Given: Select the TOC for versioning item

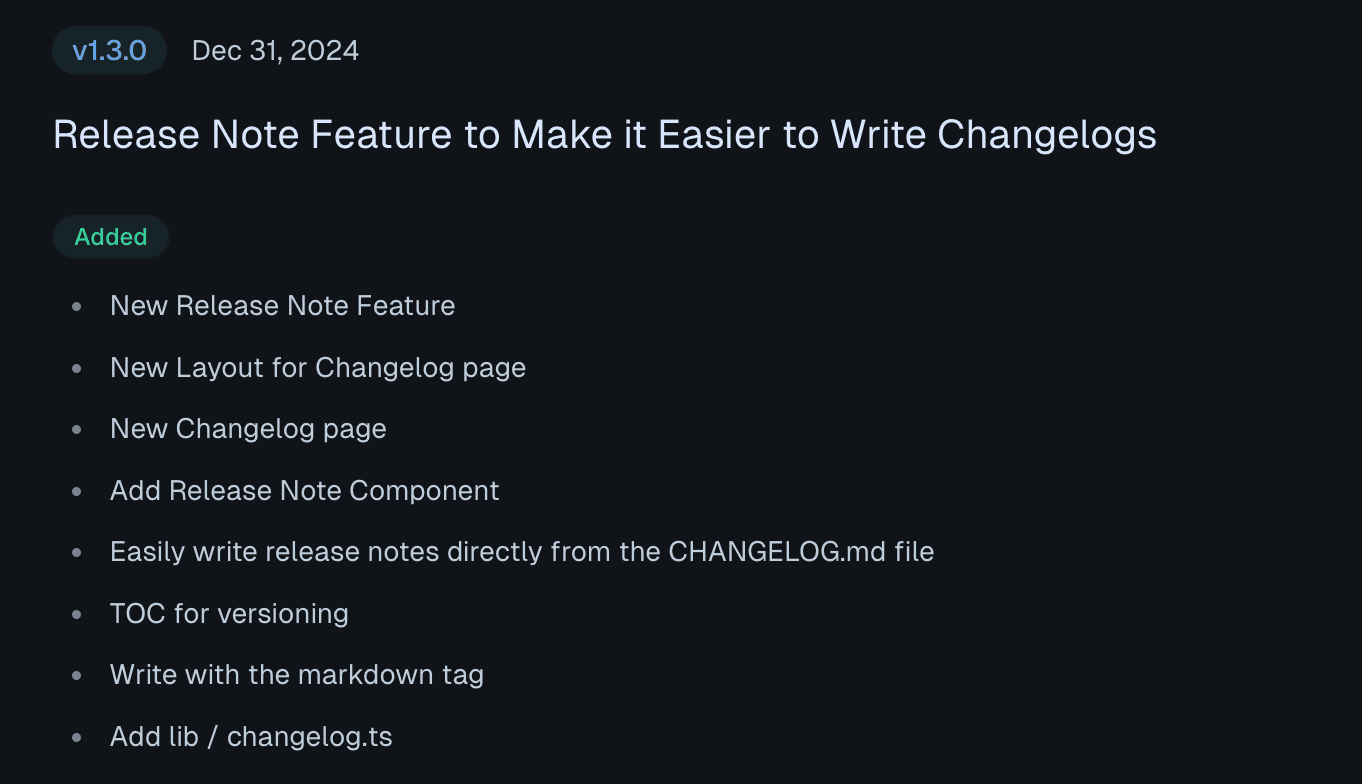Looking at the screenshot, I should (x=229, y=613).
